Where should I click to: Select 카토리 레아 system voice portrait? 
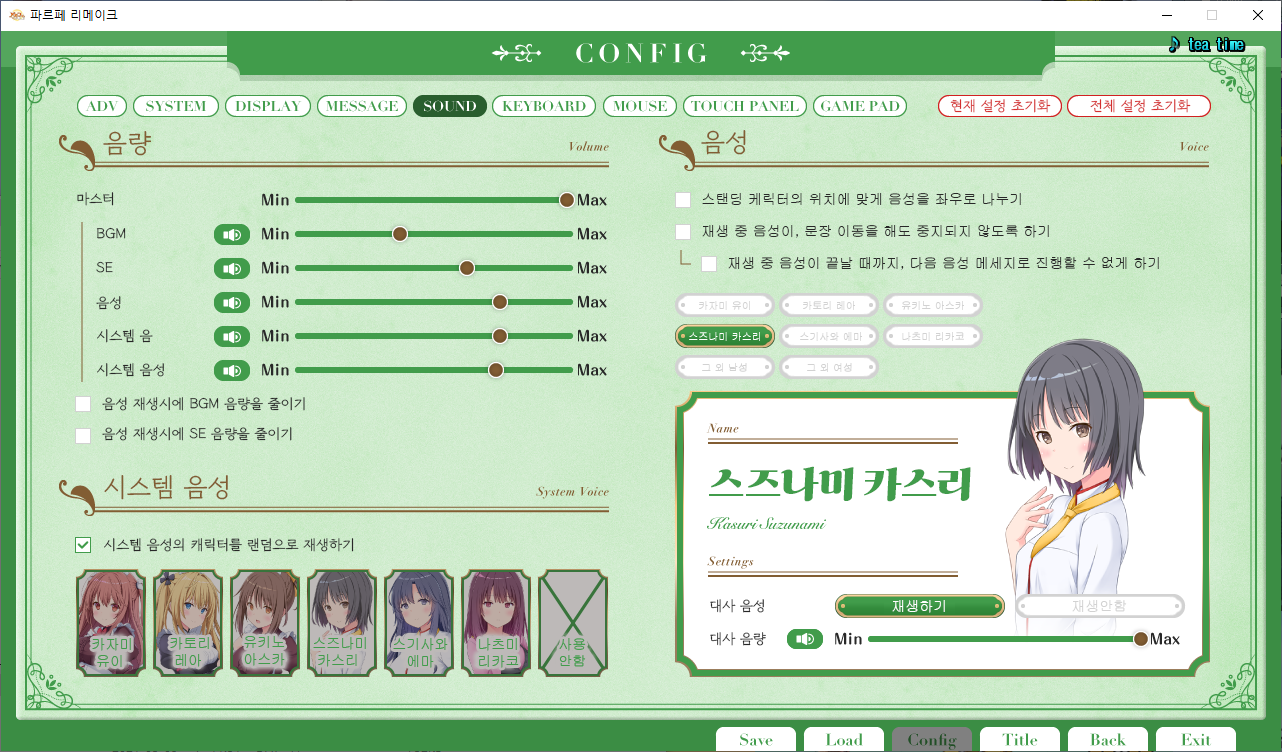[x=188, y=624]
